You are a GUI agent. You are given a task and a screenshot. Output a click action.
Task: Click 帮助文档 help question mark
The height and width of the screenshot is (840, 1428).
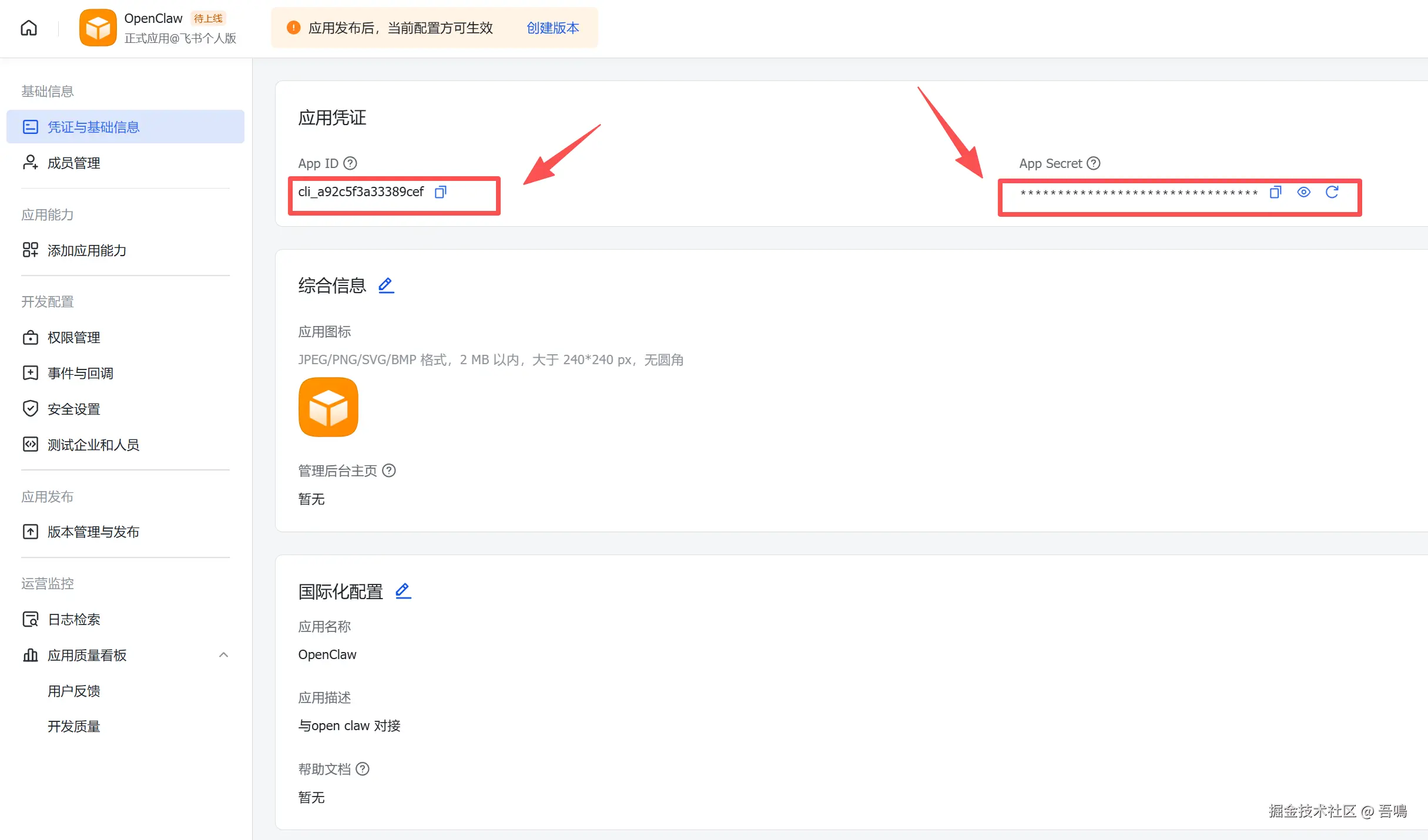point(363,769)
